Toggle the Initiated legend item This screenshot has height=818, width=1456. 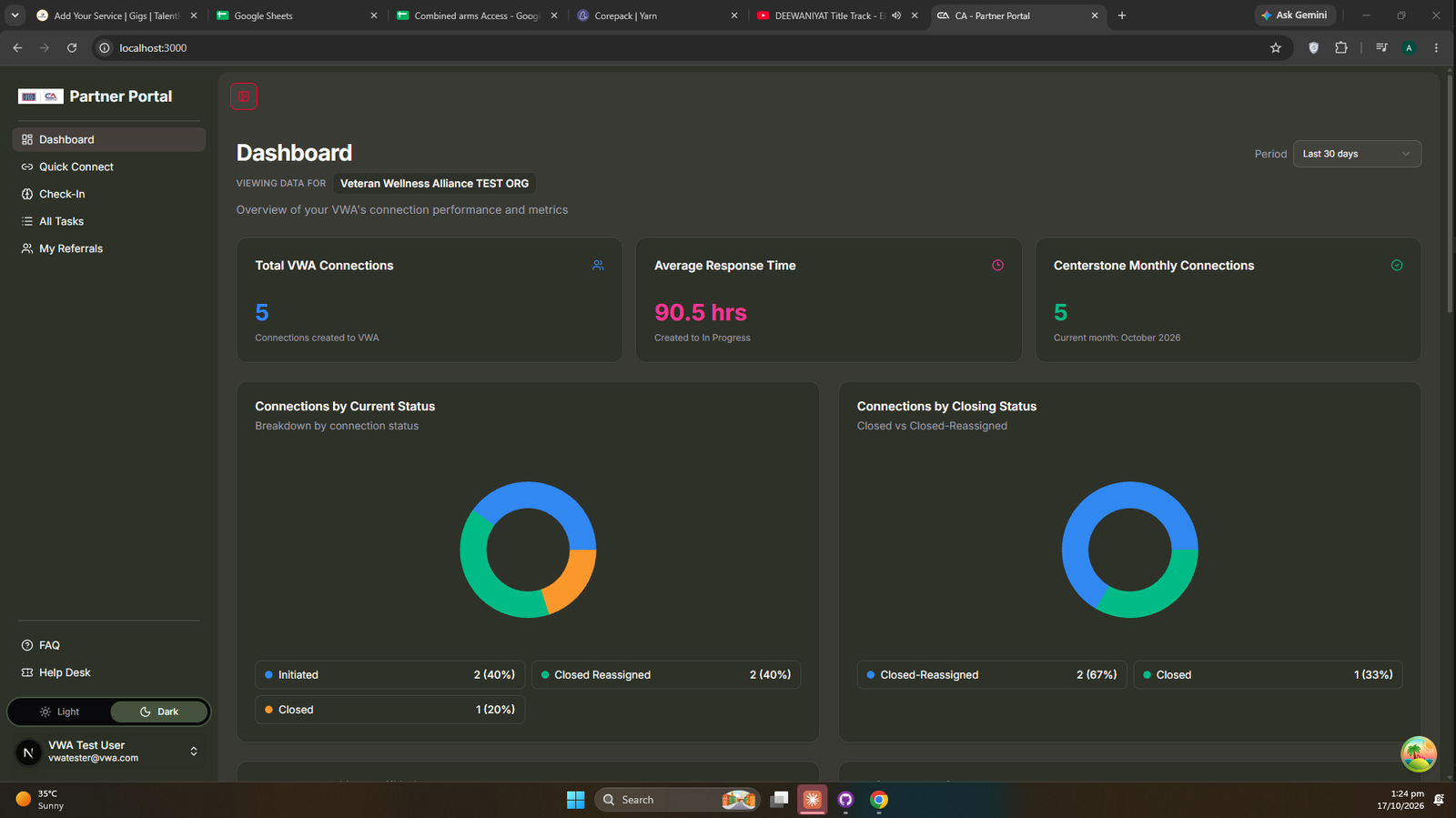click(x=389, y=675)
